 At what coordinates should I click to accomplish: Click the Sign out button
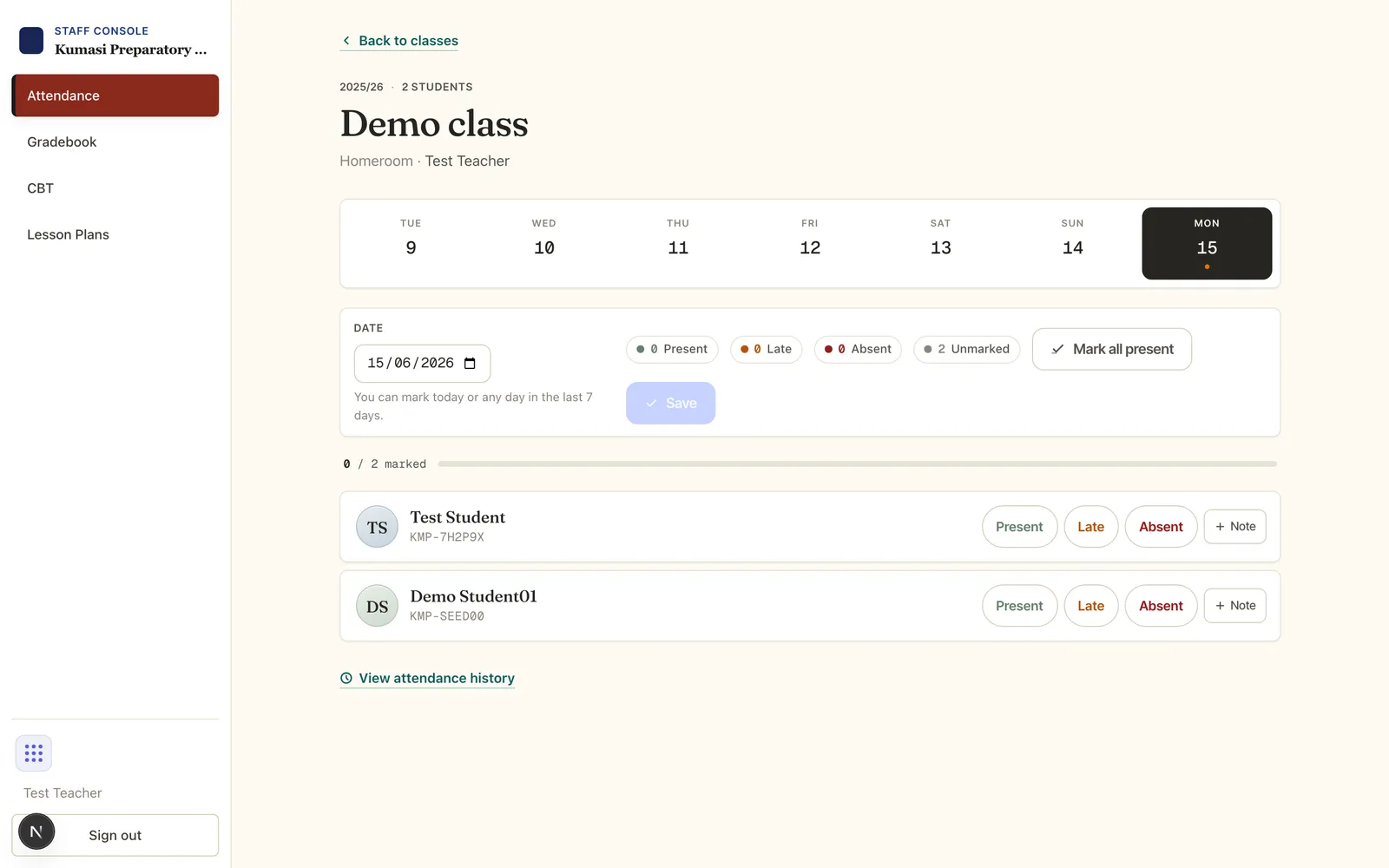pyautogui.click(x=115, y=835)
